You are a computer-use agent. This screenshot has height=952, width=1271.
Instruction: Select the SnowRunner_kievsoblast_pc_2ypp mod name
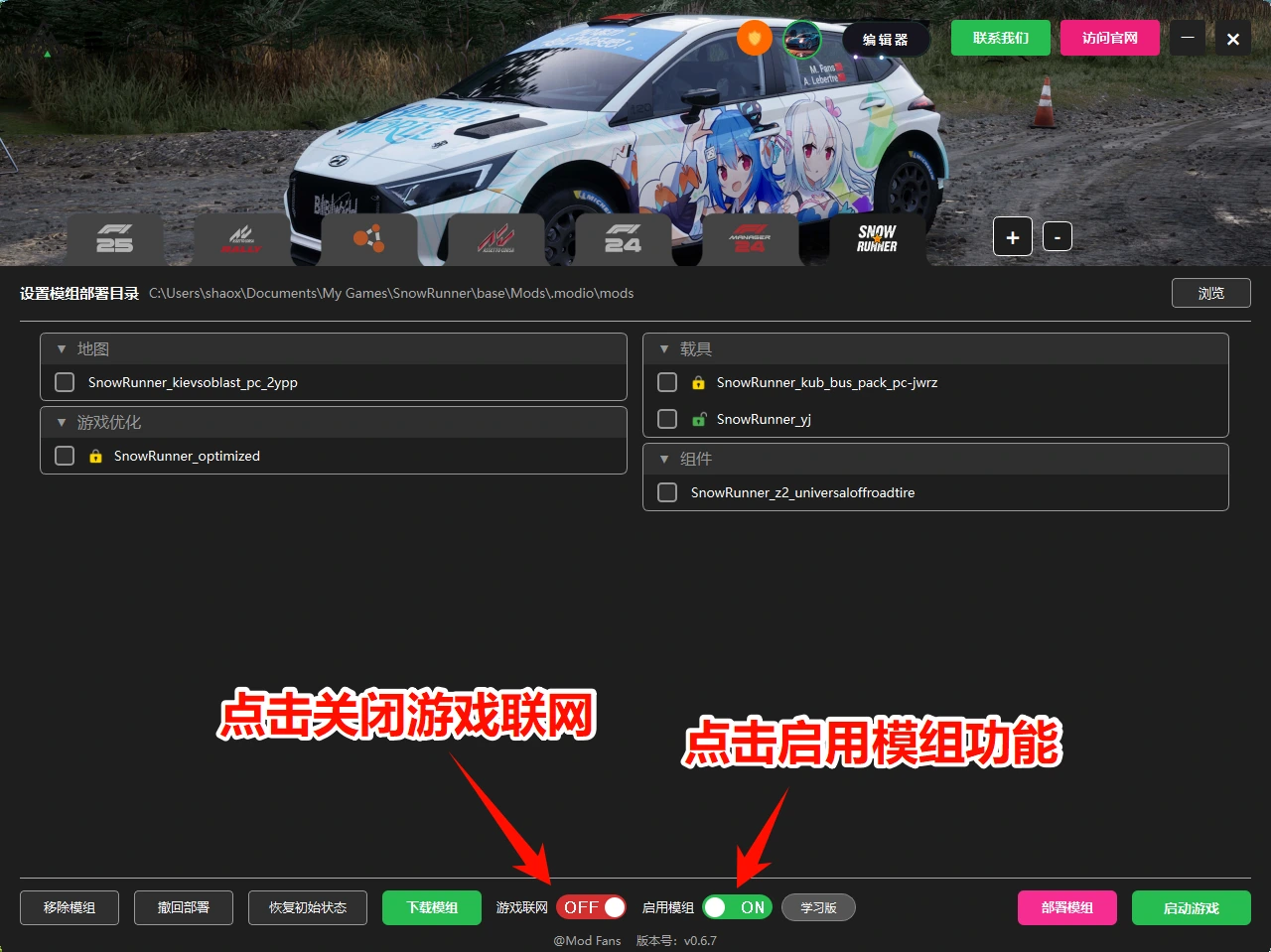coord(193,382)
